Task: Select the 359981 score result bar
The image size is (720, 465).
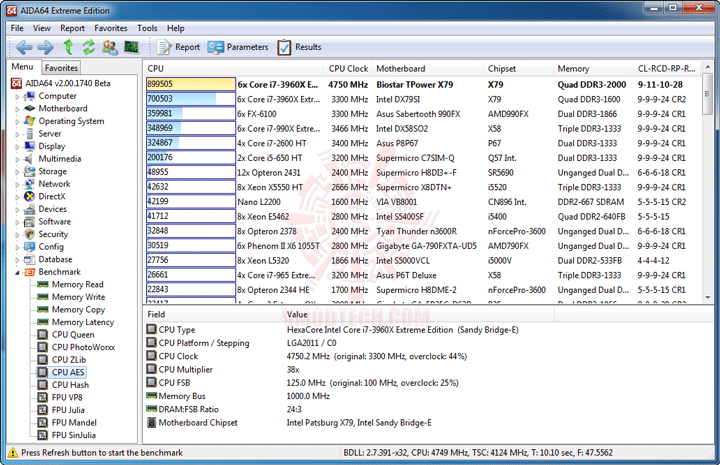Action: click(x=191, y=114)
